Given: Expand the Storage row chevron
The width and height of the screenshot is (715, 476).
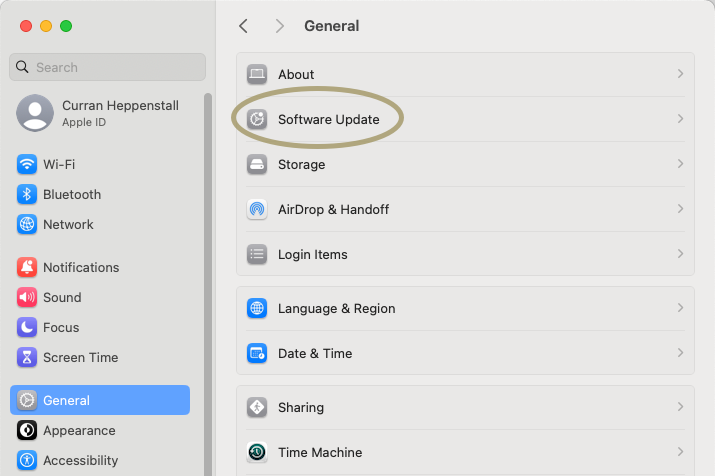Looking at the screenshot, I should [x=680, y=164].
